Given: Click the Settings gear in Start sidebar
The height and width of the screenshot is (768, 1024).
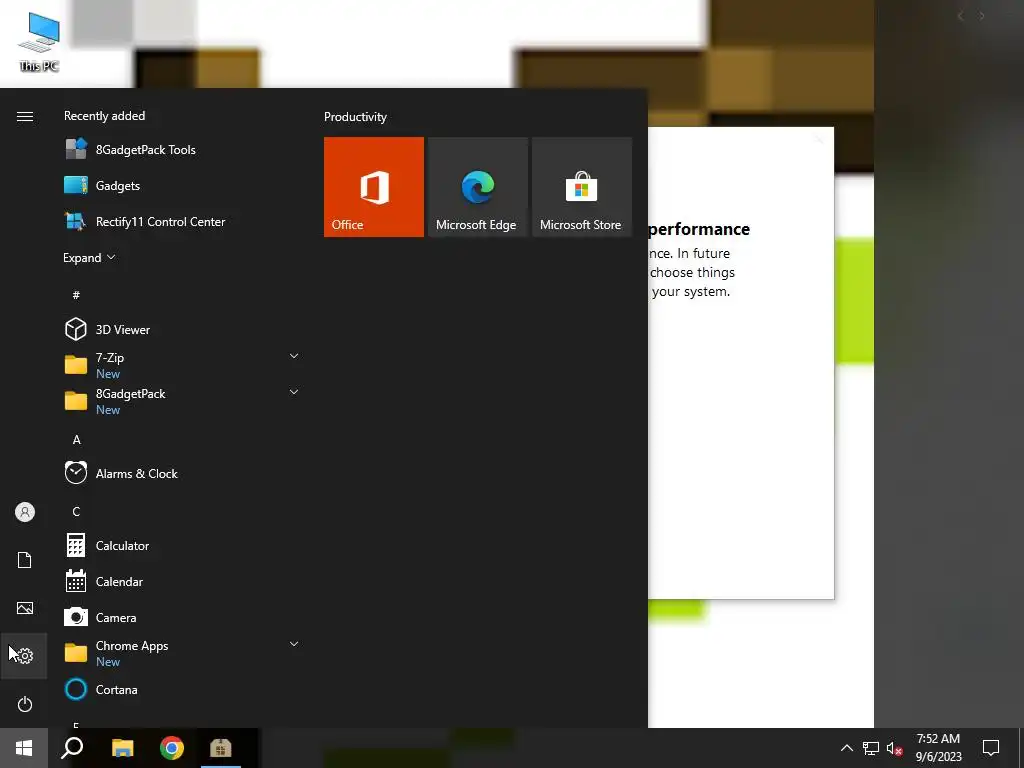Looking at the screenshot, I should tap(24, 656).
